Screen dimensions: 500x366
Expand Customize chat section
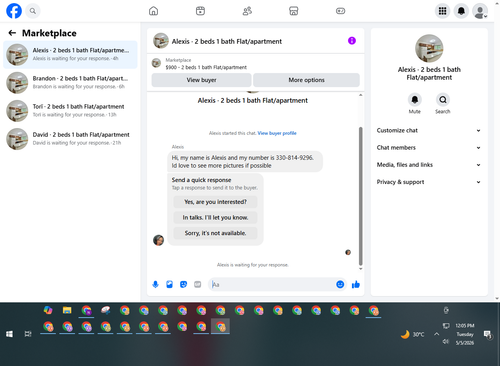coord(429,130)
